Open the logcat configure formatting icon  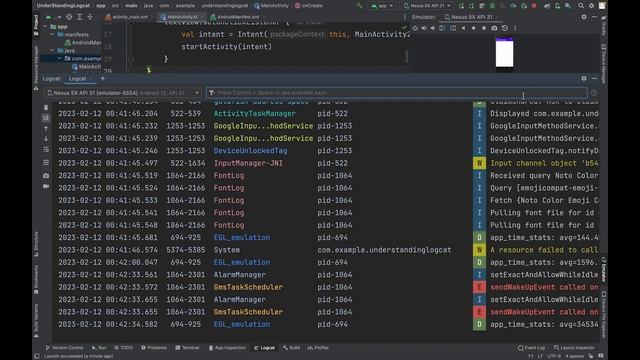point(46,162)
